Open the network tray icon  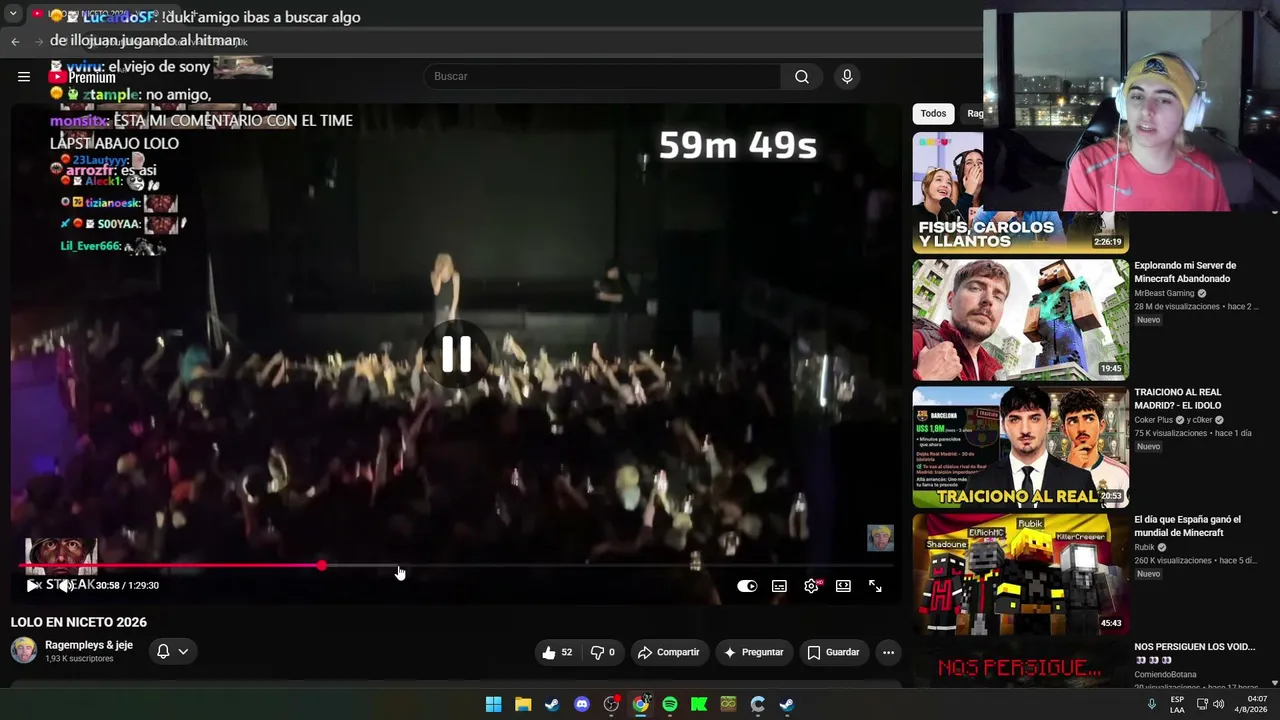pos(1201,704)
